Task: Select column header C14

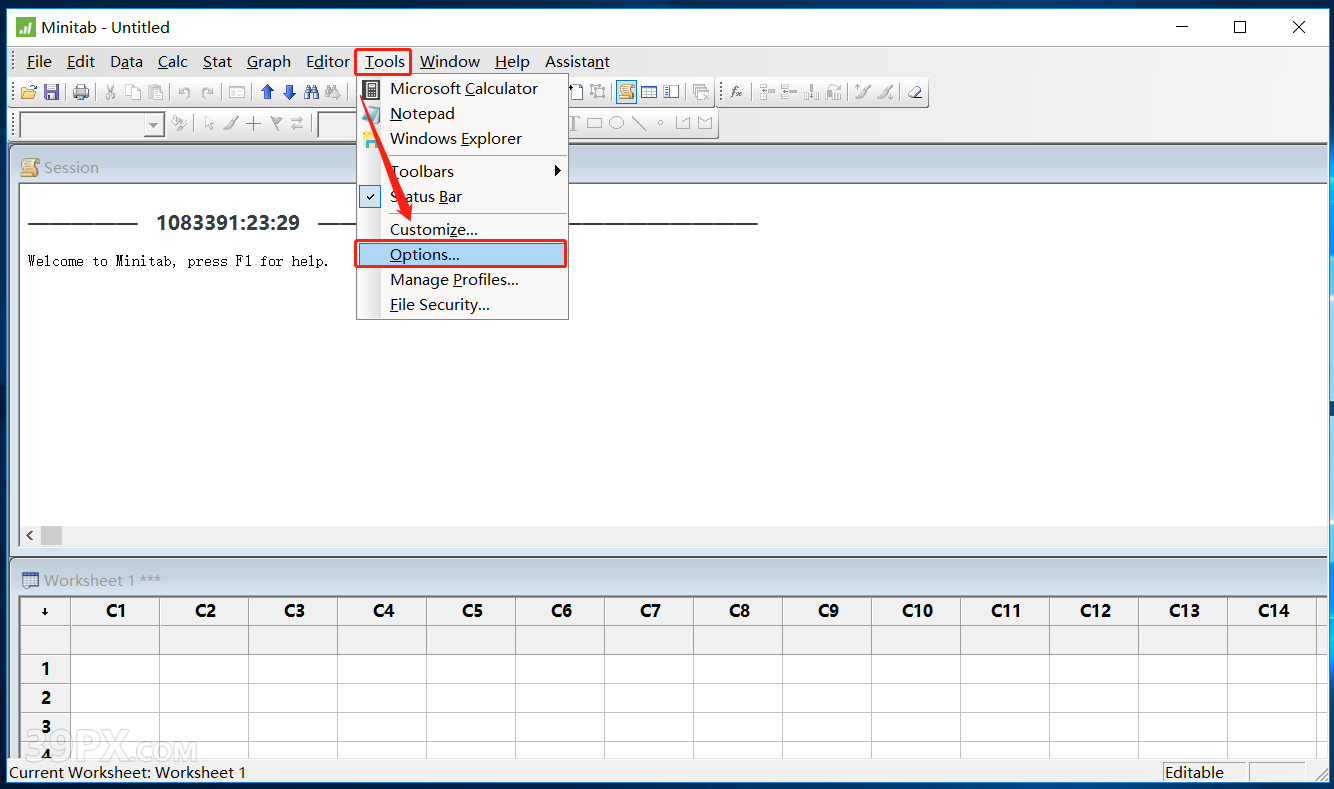Action: [1273, 611]
